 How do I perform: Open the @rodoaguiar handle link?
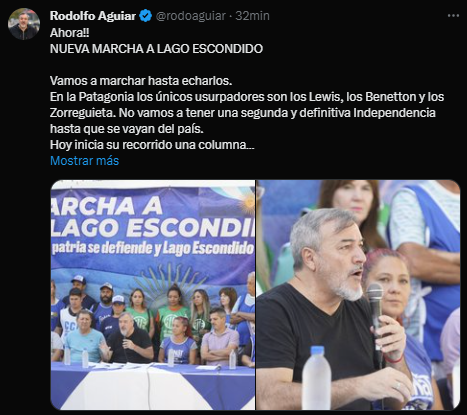(x=191, y=16)
